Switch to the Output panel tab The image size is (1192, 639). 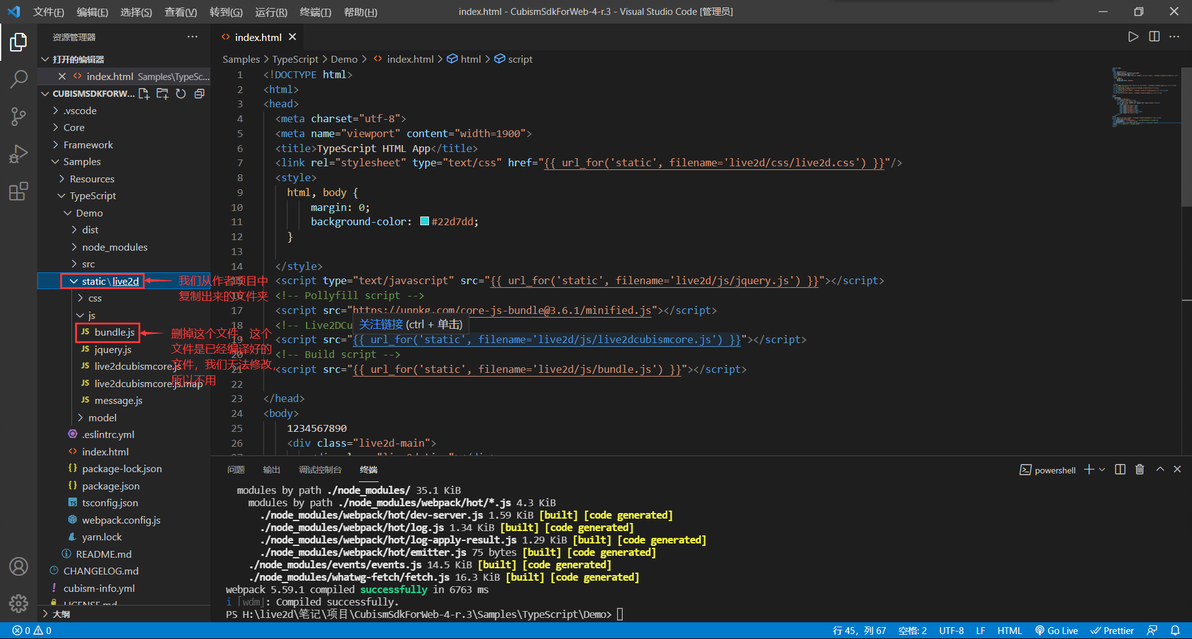pos(271,470)
